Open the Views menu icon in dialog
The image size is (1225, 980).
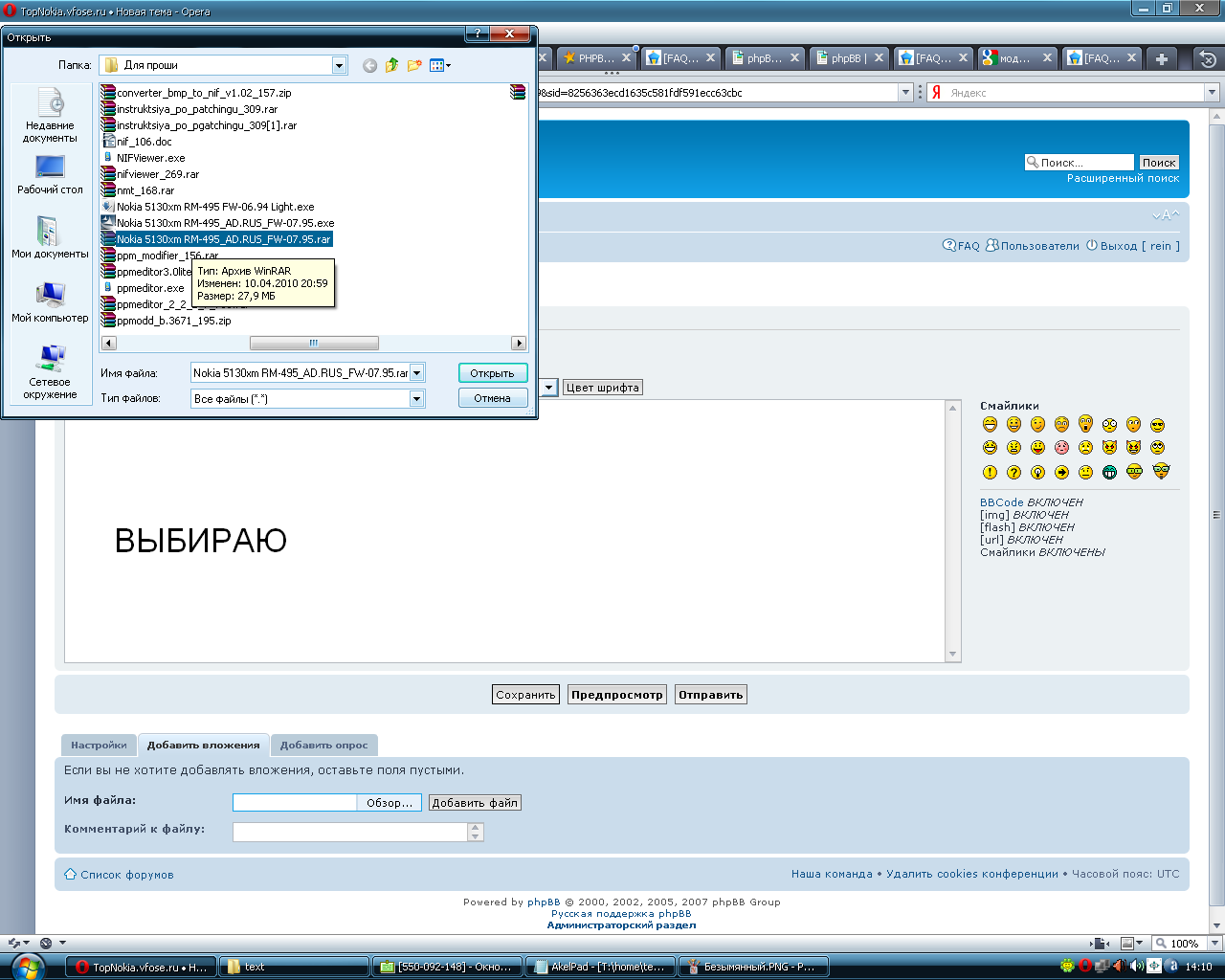click(439, 65)
